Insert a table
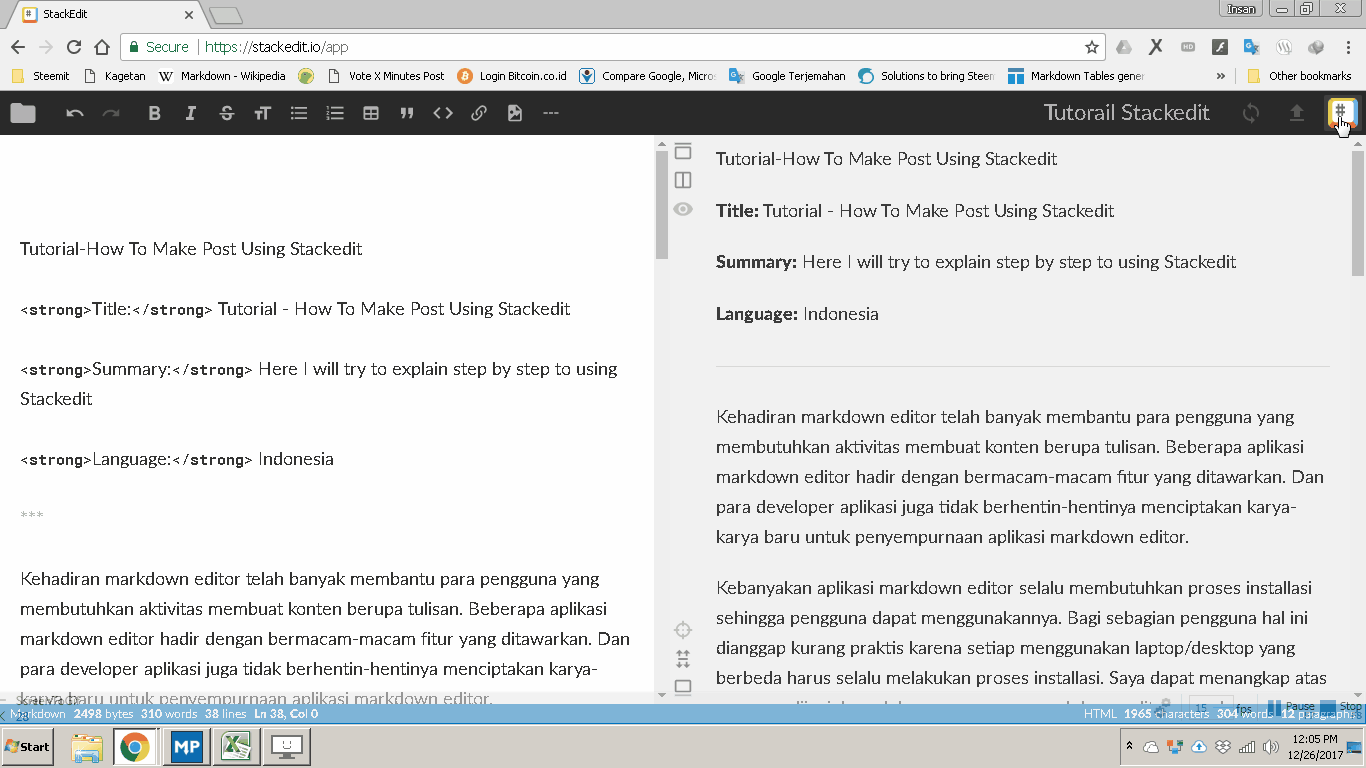 [x=371, y=113]
